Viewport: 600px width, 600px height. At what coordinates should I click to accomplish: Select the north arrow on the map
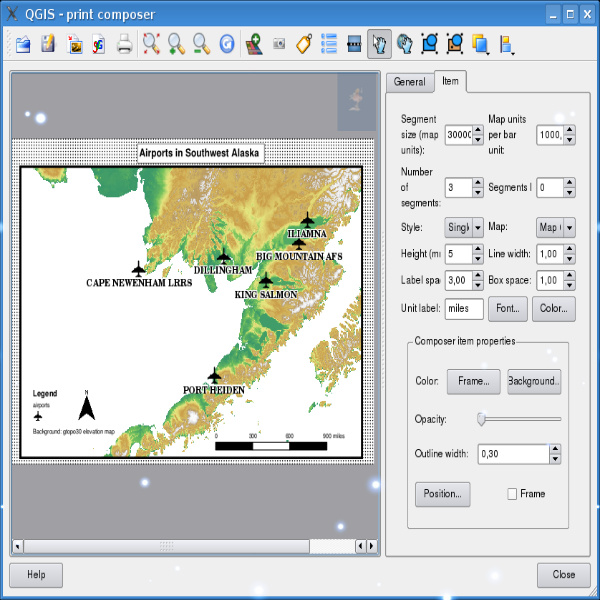point(86,406)
